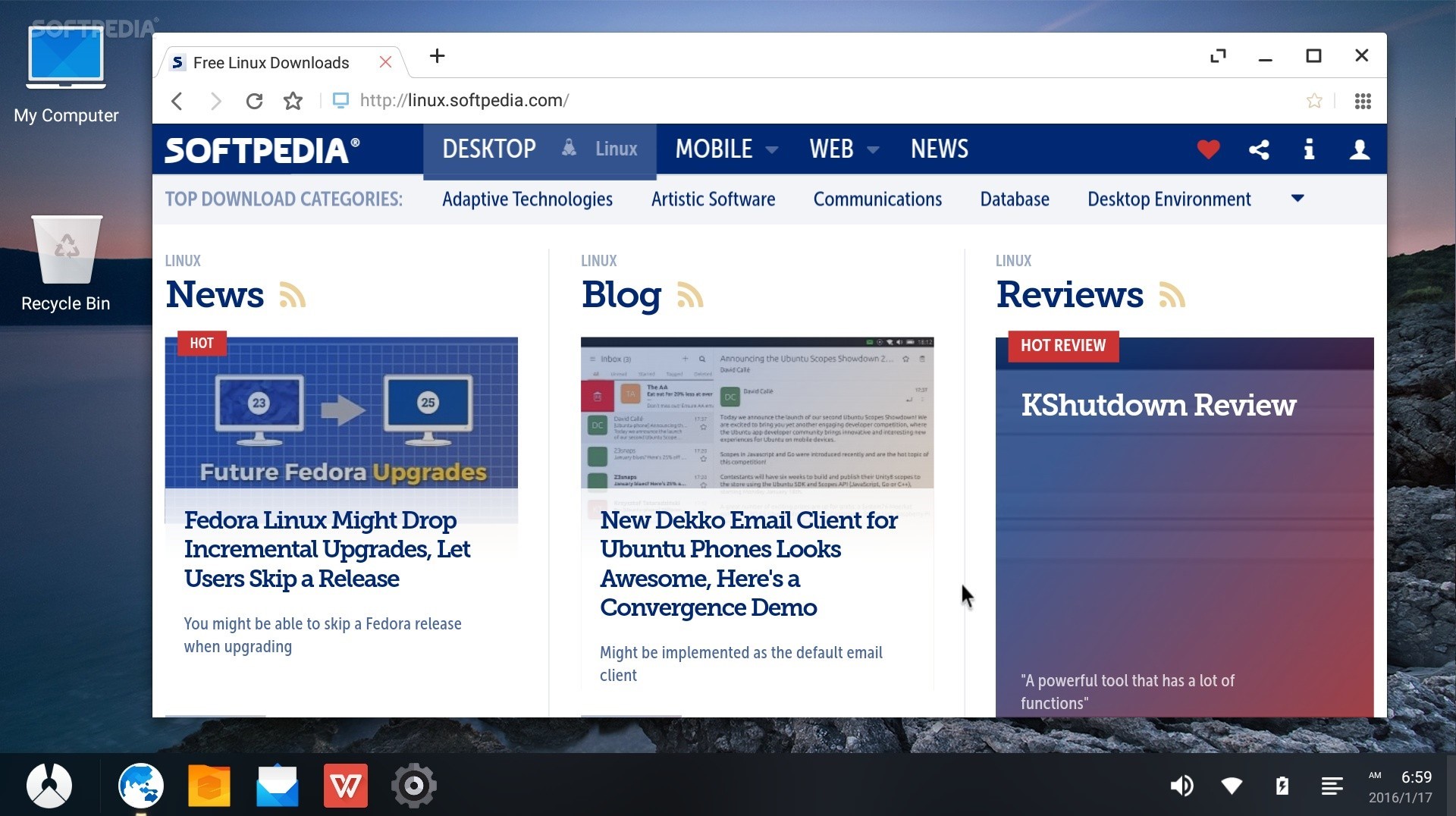Image resolution: width=1456 pixels, height=816 pixels.
Task: Open the WEB navigation item
Action: coord(831,149)
